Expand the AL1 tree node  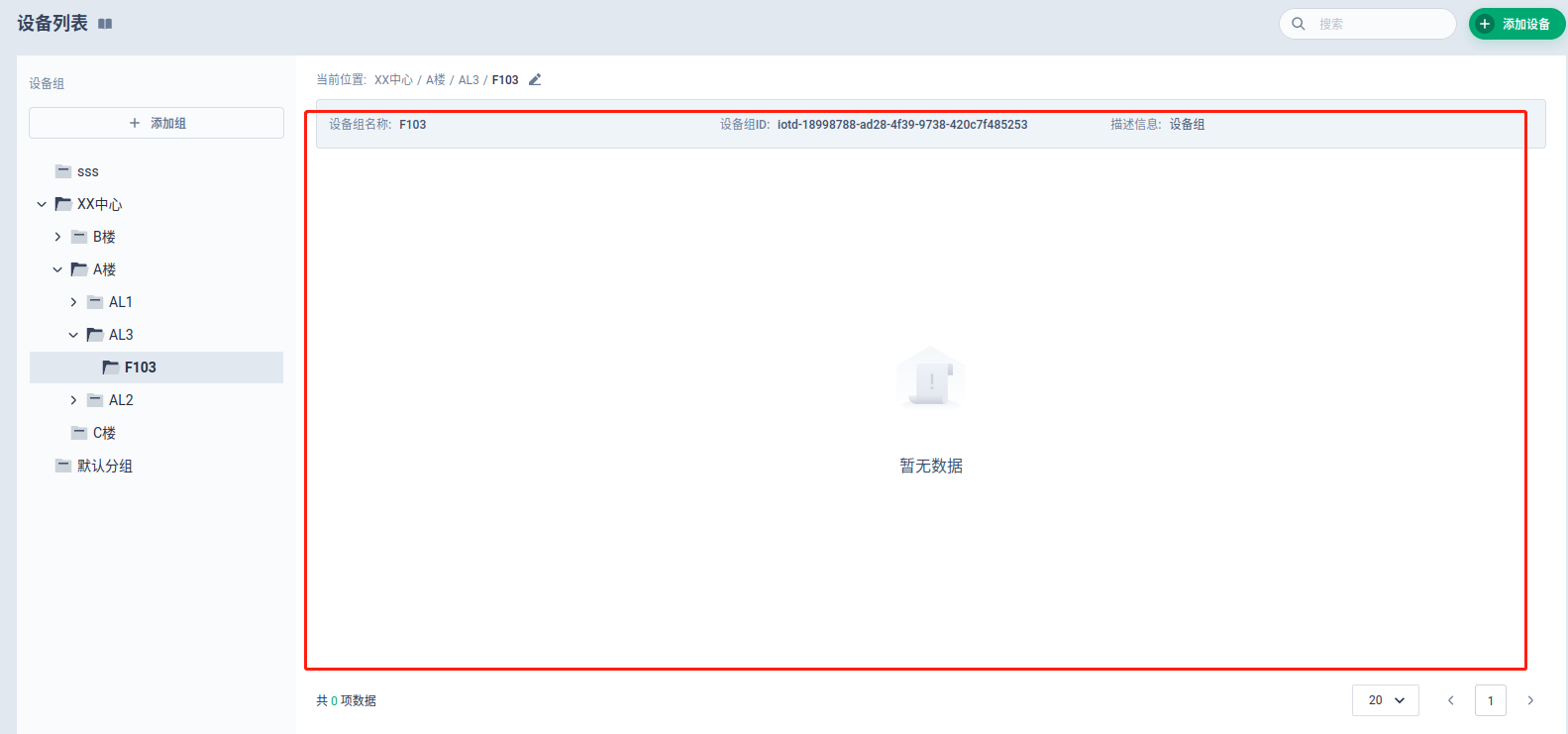[73, 302]
